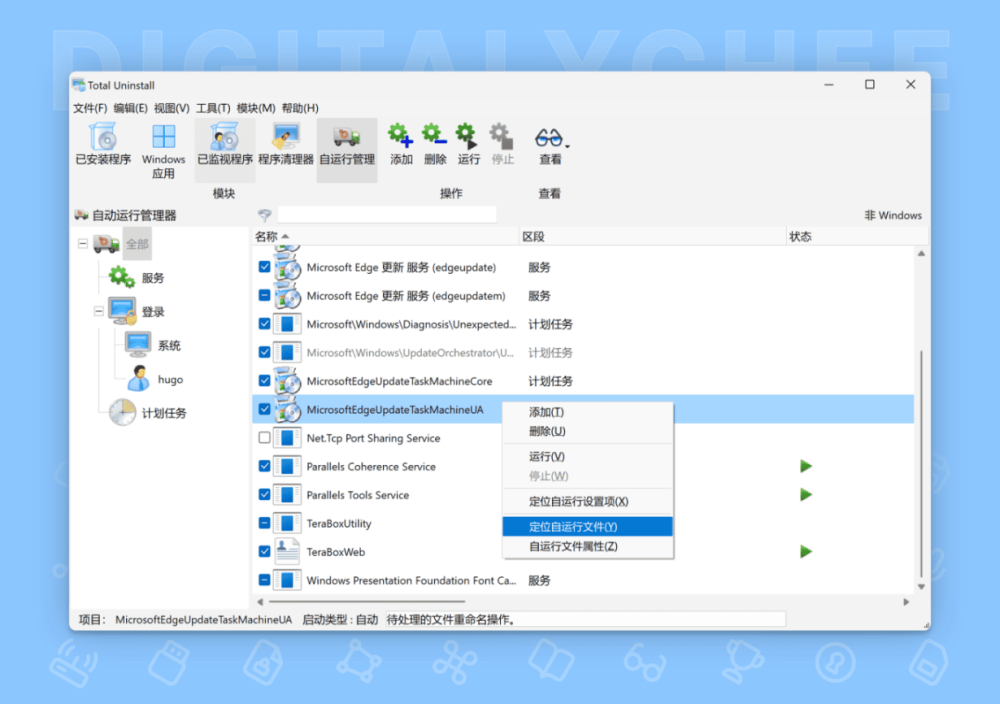Viewport: 1000px width, 704px height.
Task: Choose 运行(V) in context menu
Action: click(x=588, y=457)
